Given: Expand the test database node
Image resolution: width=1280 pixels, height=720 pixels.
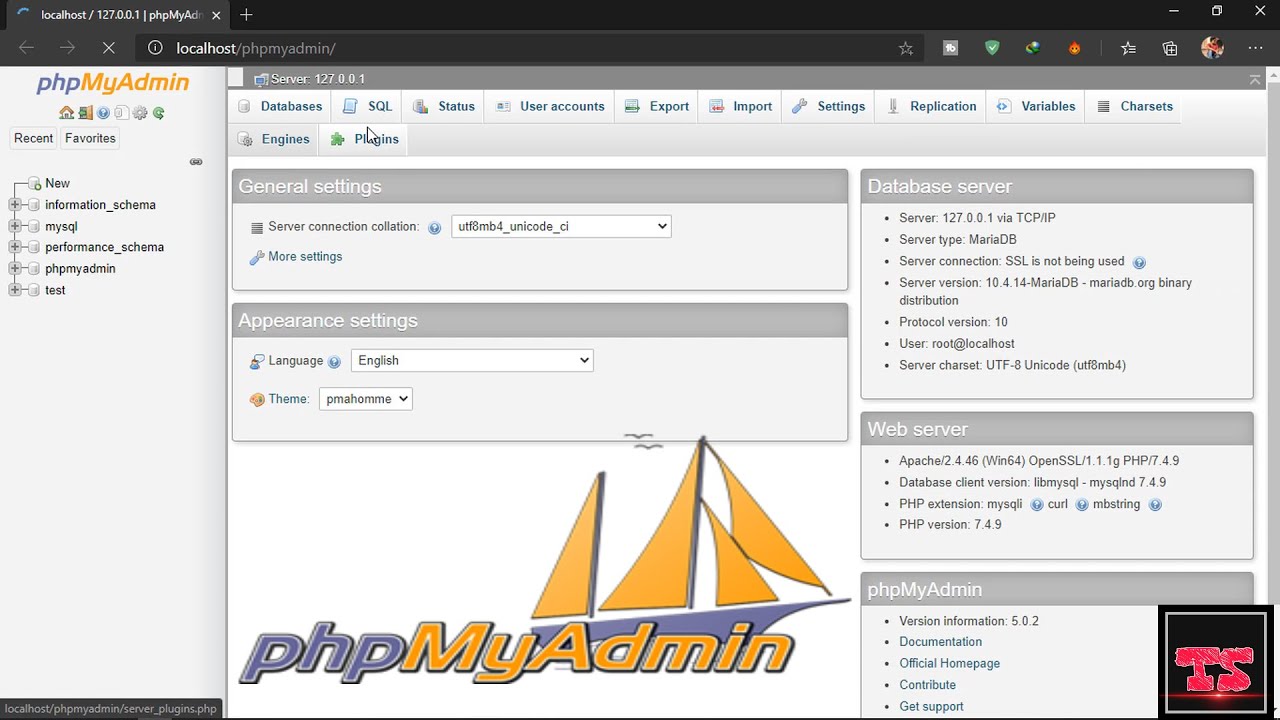Looking at the screenshot, I should coord(15,290).
